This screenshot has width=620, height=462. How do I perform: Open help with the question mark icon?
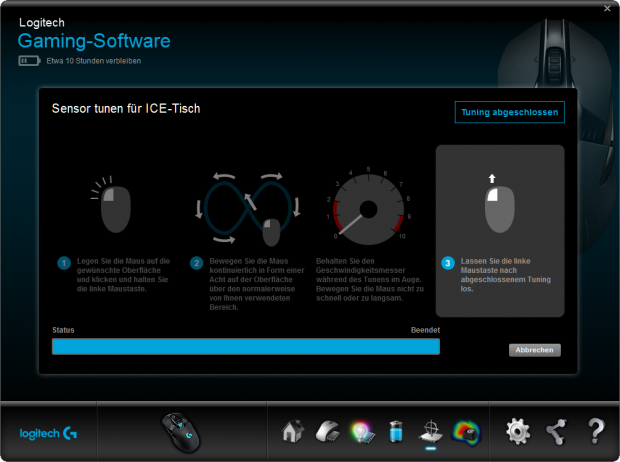(x=595, y=431)
